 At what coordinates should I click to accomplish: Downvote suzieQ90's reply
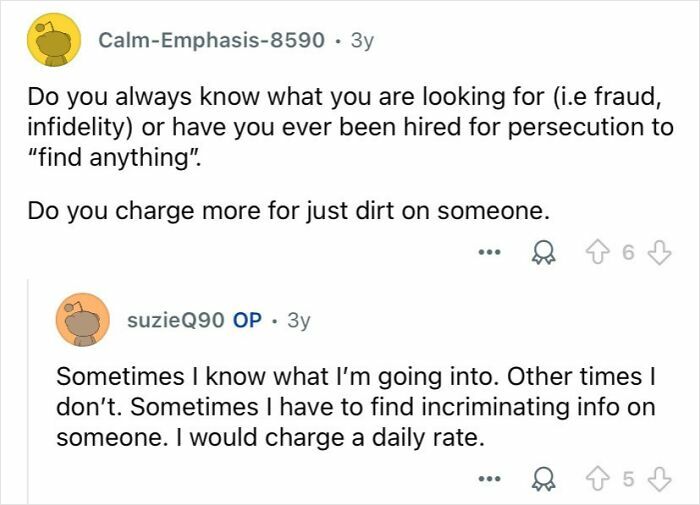point(659,479)
